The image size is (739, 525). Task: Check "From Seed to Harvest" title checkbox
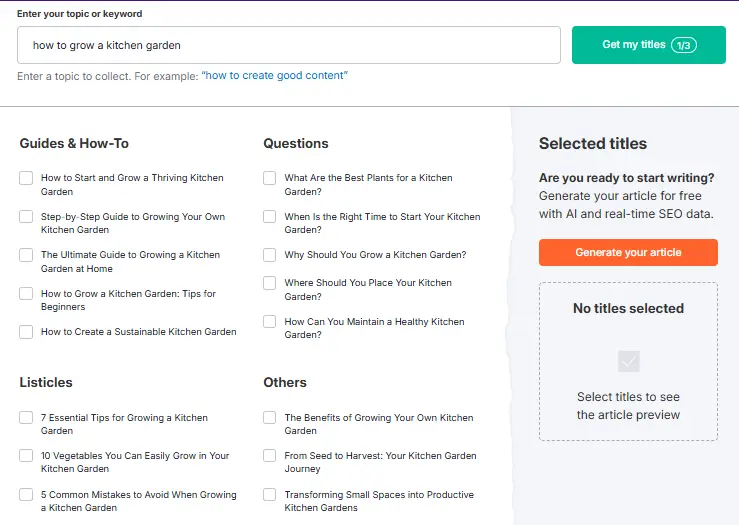click(270, 456)
